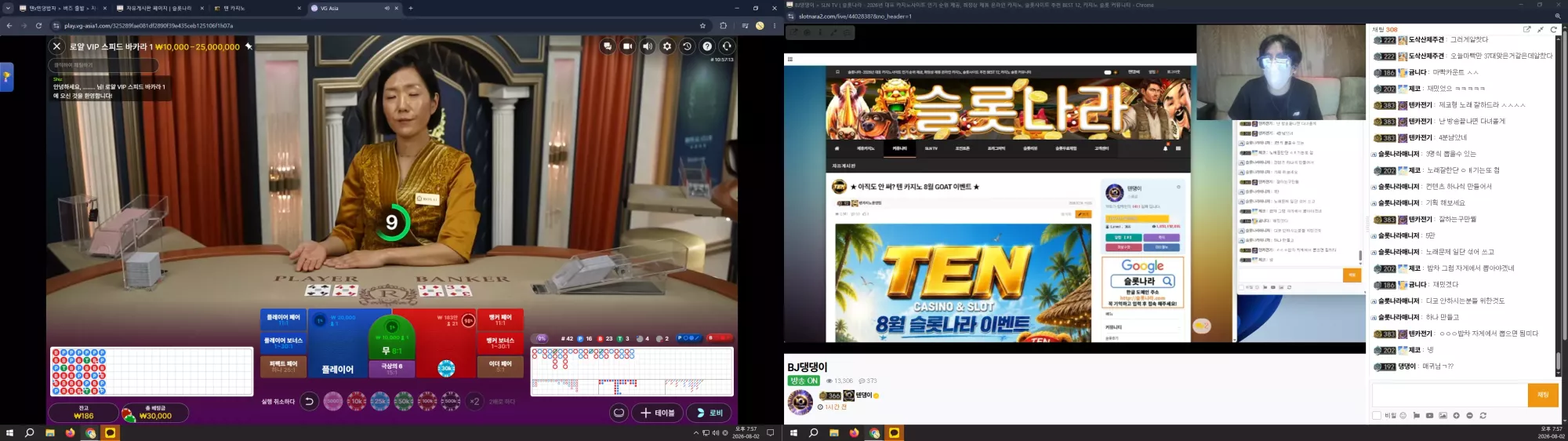Click the image upload icon in chat toolbar
This screenshot has width=1568, height=441.
point(1443,415)
